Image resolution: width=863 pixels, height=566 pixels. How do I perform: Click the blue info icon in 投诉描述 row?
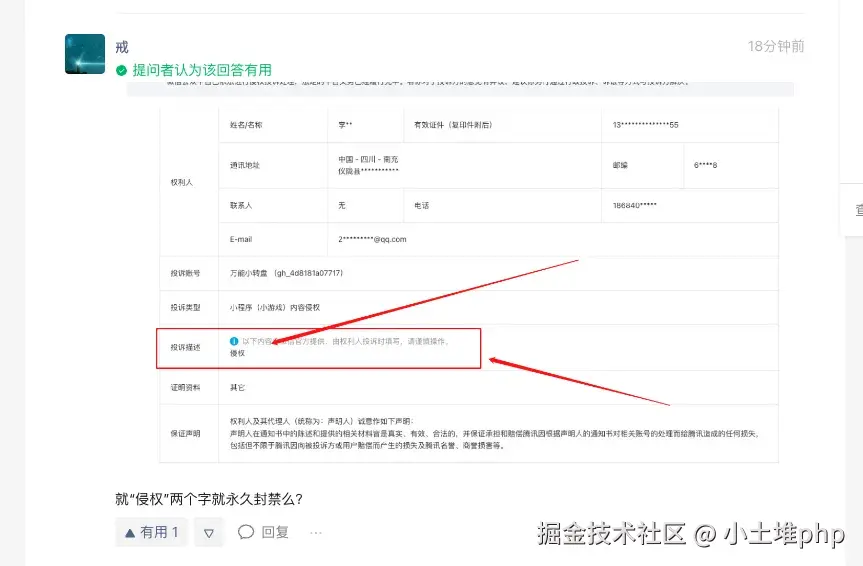tap(234, 341)
